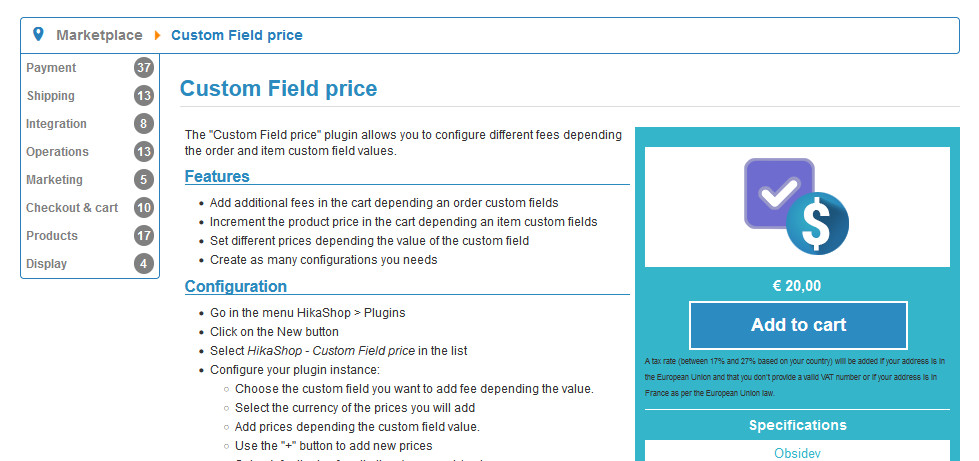Click the Custom Field price product image
The image size is (979, 461).
click(x=797, y=207)
